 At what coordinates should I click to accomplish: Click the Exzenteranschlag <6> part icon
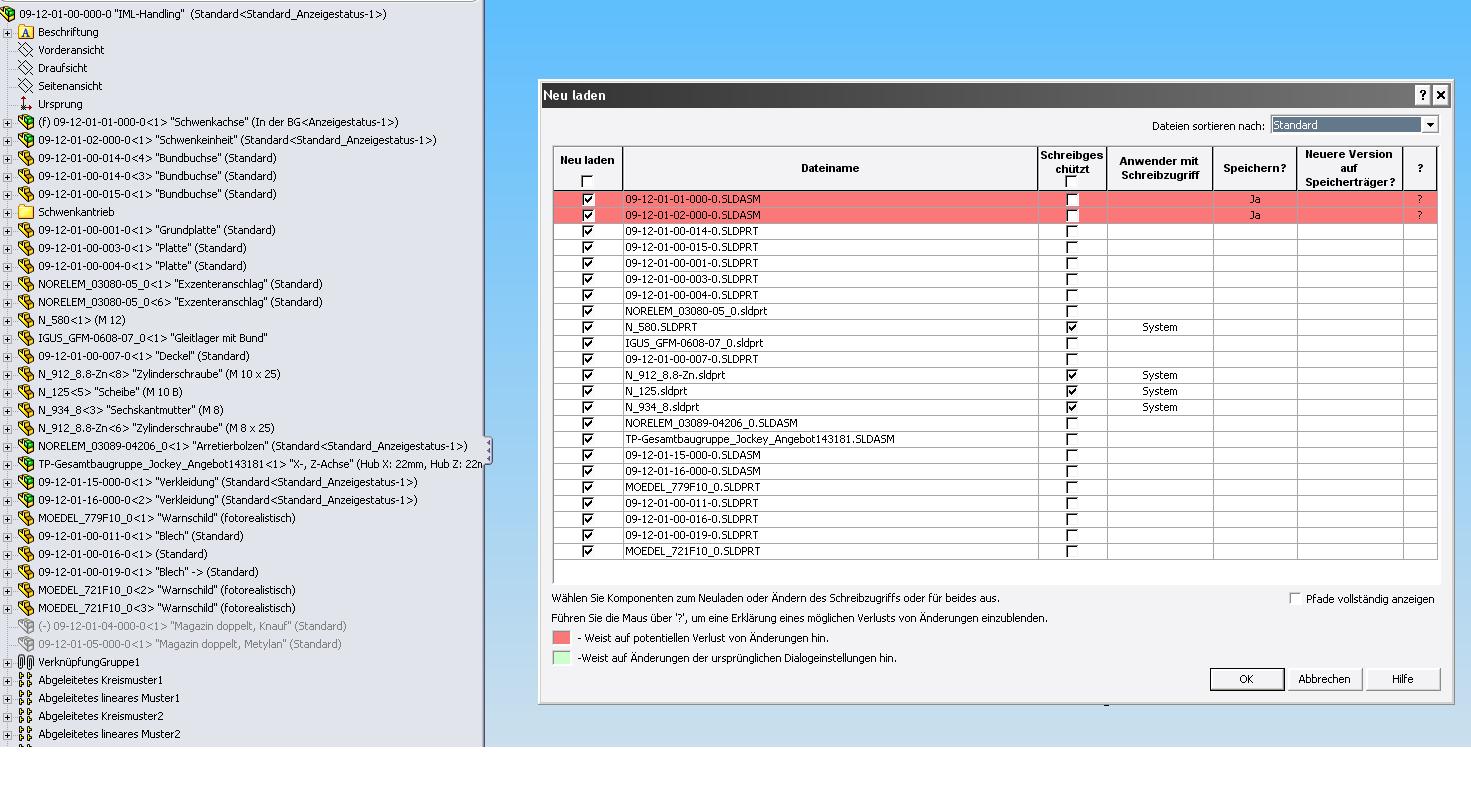26,302
